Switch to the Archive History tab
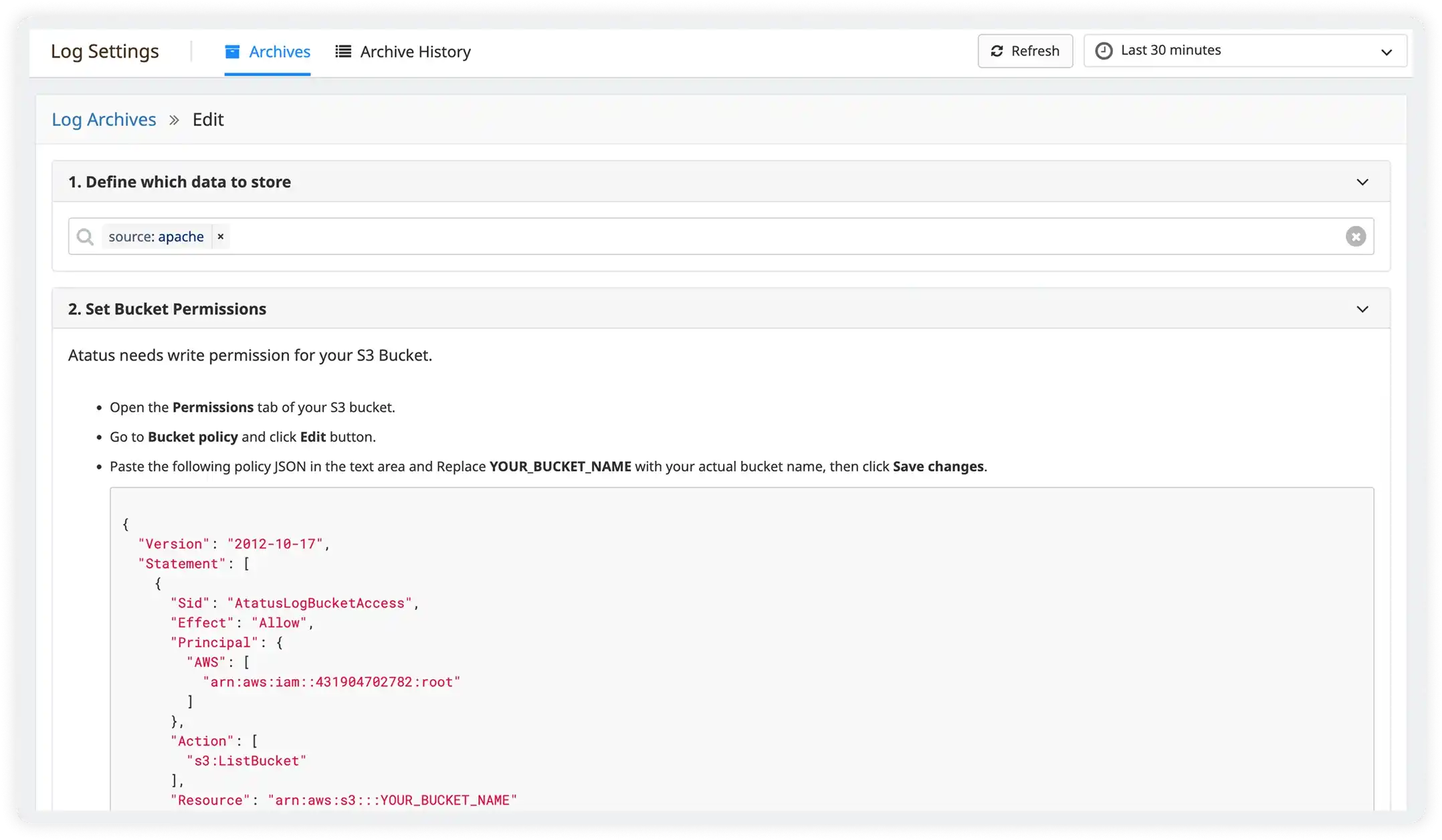The height and width of the screenshot is (840, 1442). (x=415, y=51)
